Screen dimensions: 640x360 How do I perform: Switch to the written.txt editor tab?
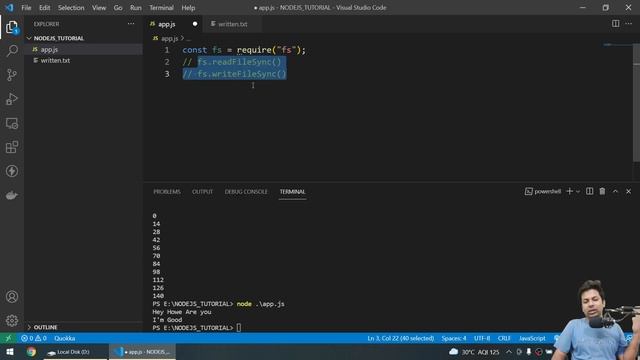coord(232,24)
